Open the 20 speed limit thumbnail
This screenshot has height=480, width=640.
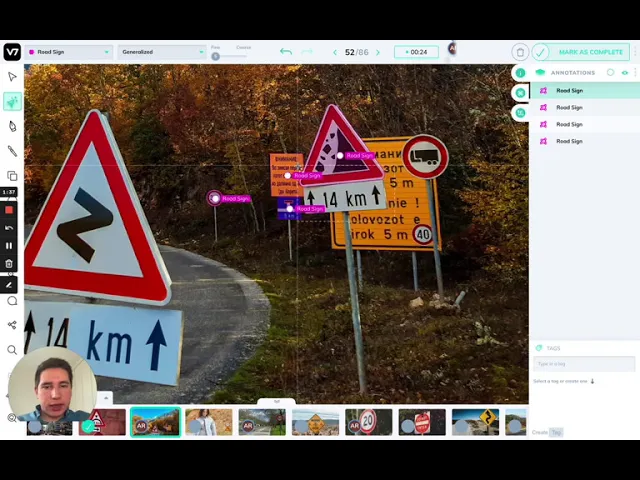click(x=369, y=422)
